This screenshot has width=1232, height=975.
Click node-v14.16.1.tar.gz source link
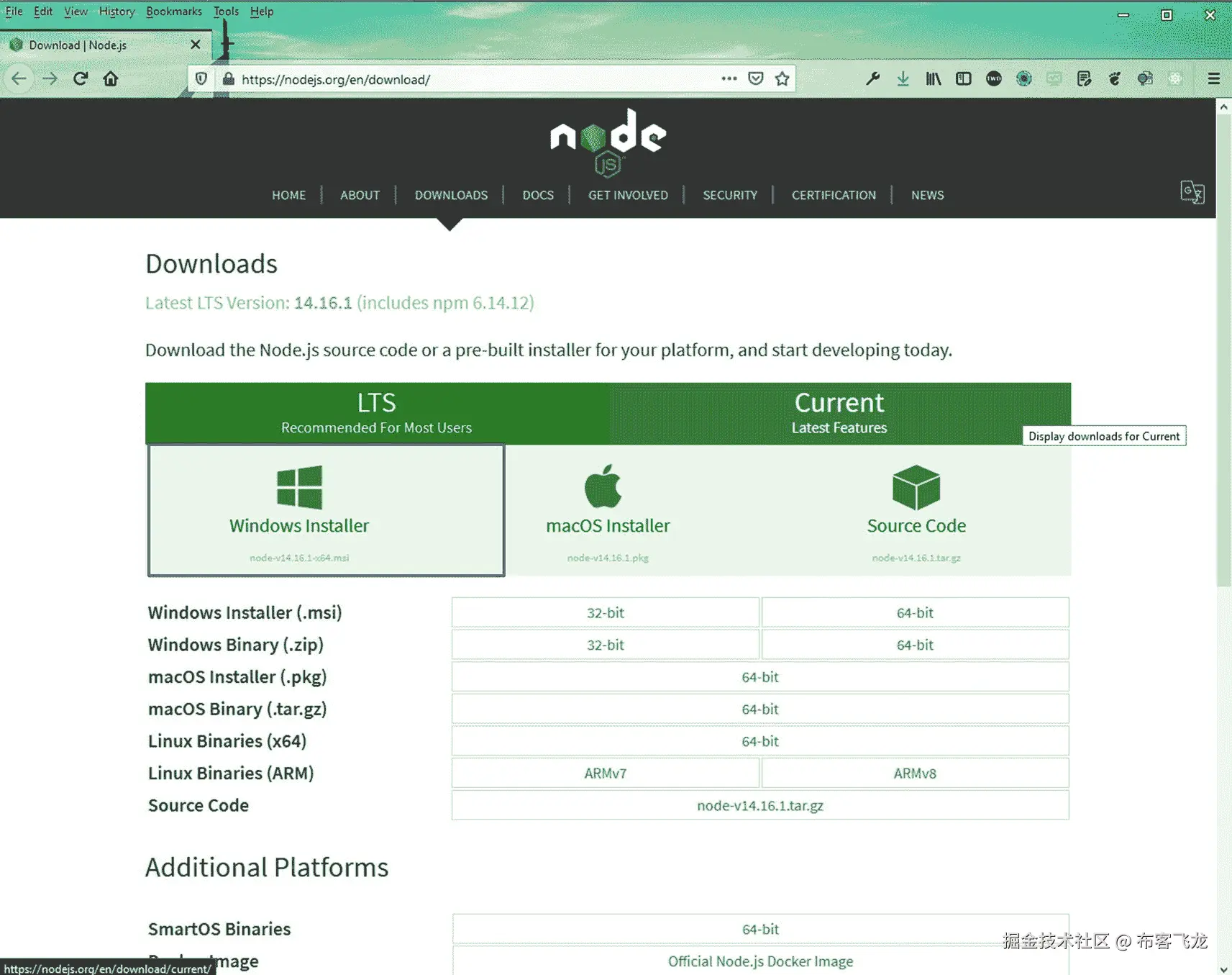tap(760, 805)
